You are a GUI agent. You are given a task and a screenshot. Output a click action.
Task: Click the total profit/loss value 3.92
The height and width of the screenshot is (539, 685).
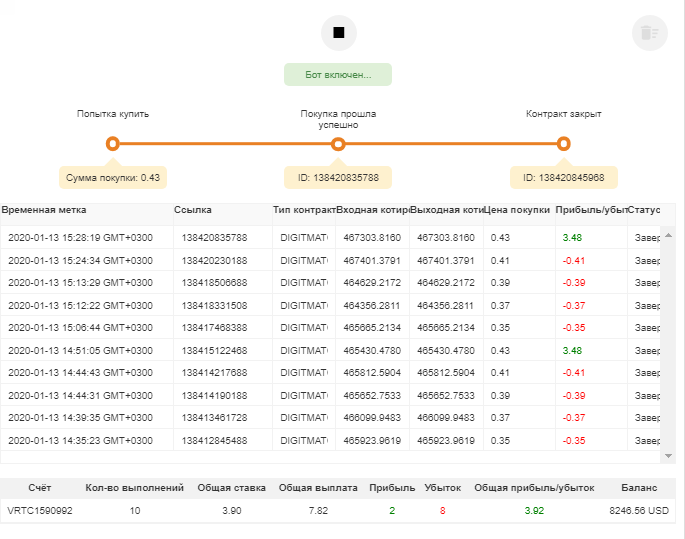tap(534, 511)
